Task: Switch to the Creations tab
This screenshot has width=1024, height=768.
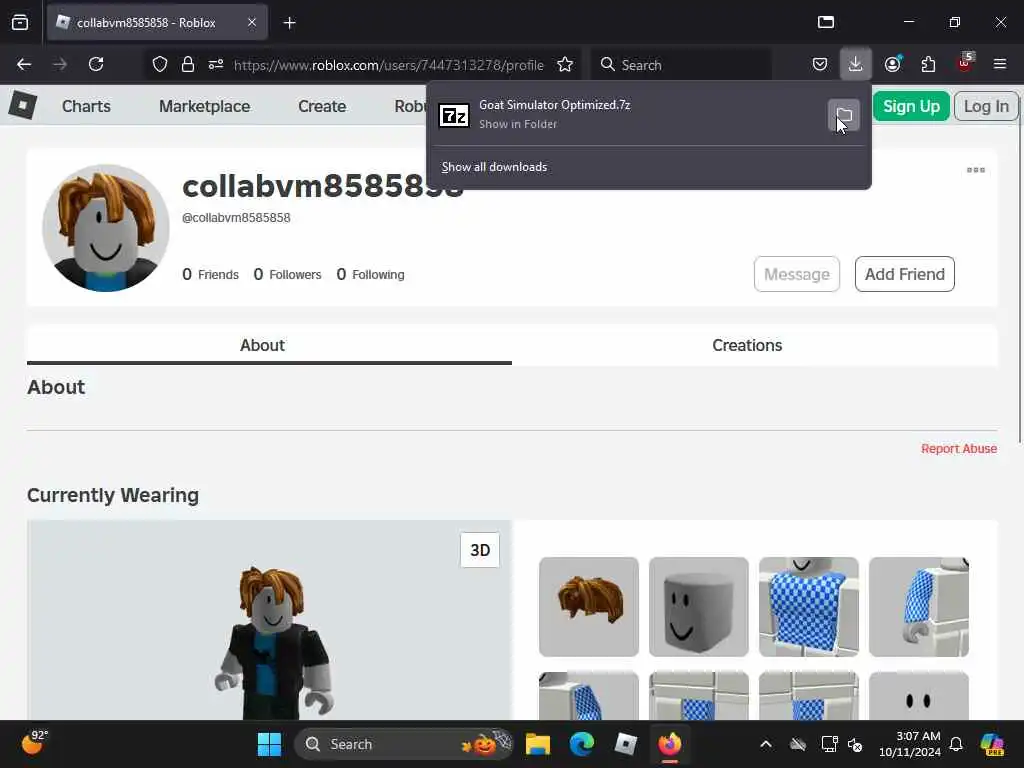Action: click(747, 345)
